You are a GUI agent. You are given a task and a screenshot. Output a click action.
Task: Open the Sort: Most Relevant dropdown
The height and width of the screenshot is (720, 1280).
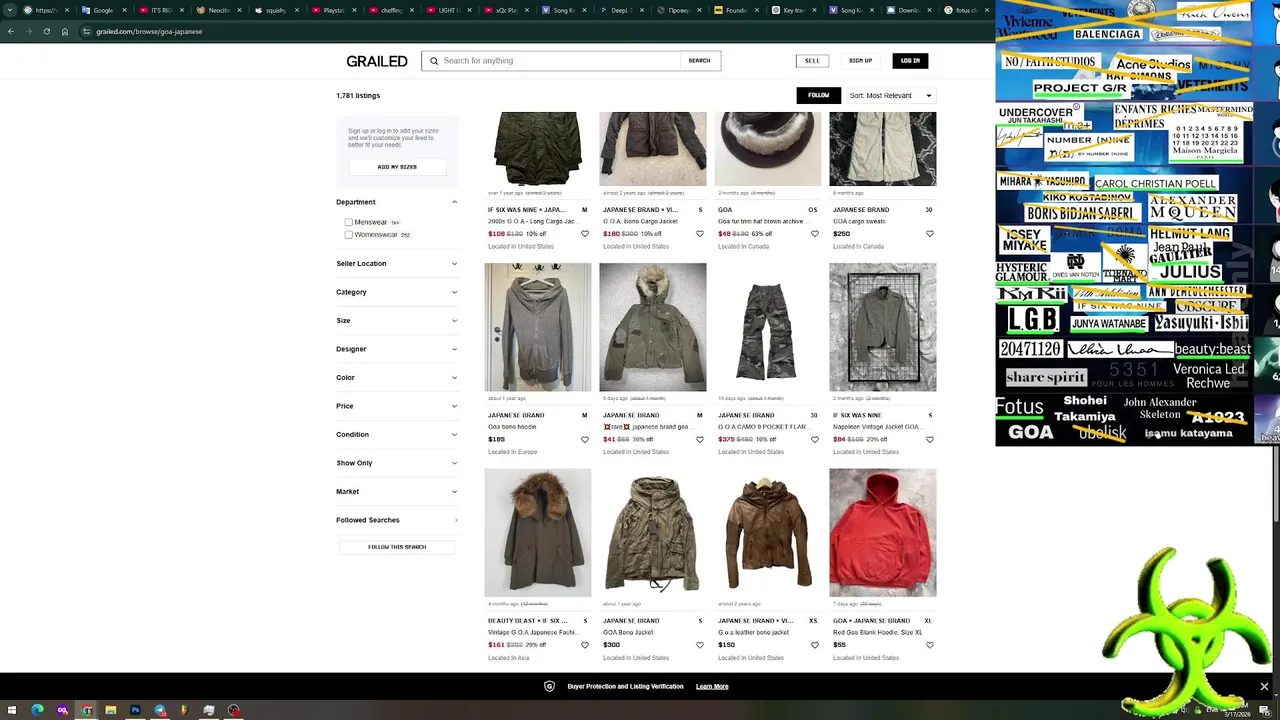click(890, 95)
